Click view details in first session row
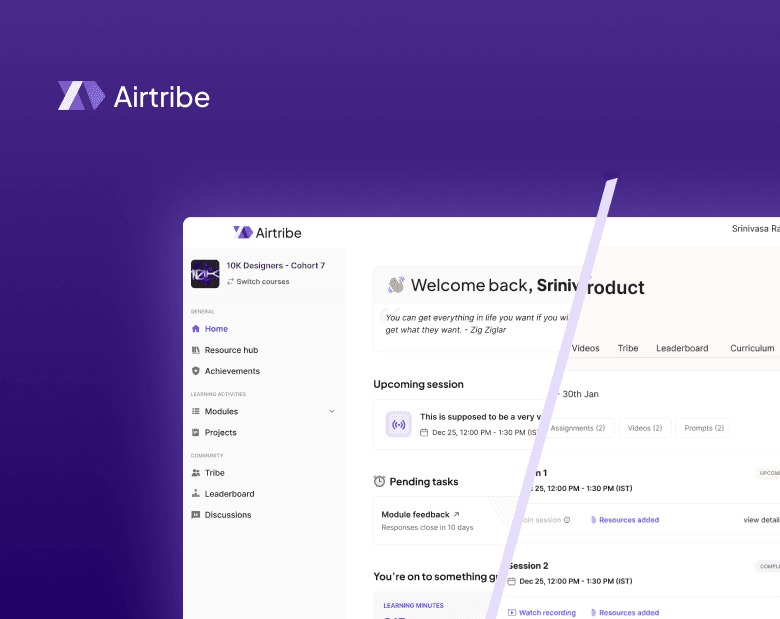Screen dimensions: 780x619 point(762,520)
